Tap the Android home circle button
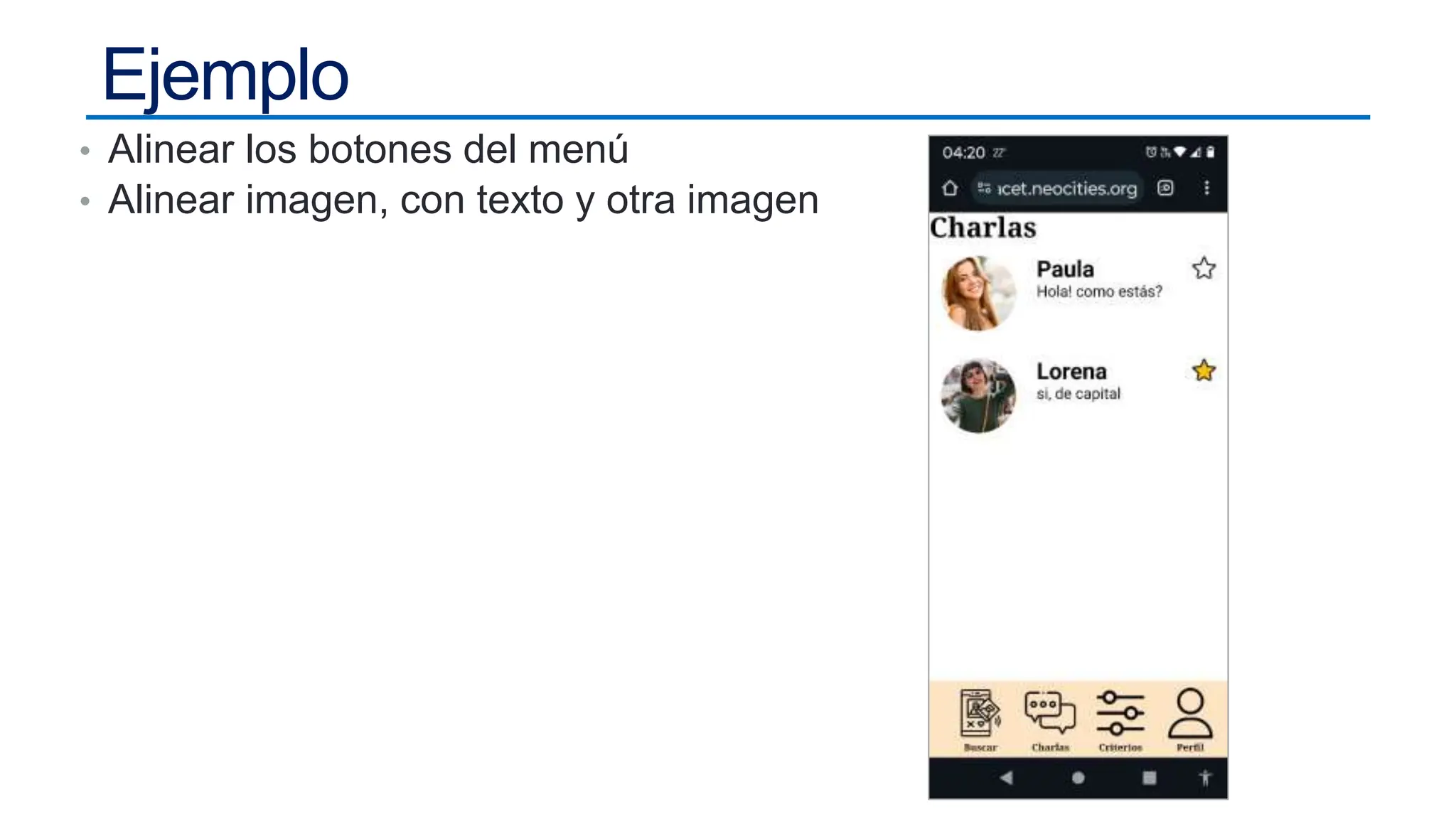This screenshot has width=1456, height=819. pos(1078,778)
